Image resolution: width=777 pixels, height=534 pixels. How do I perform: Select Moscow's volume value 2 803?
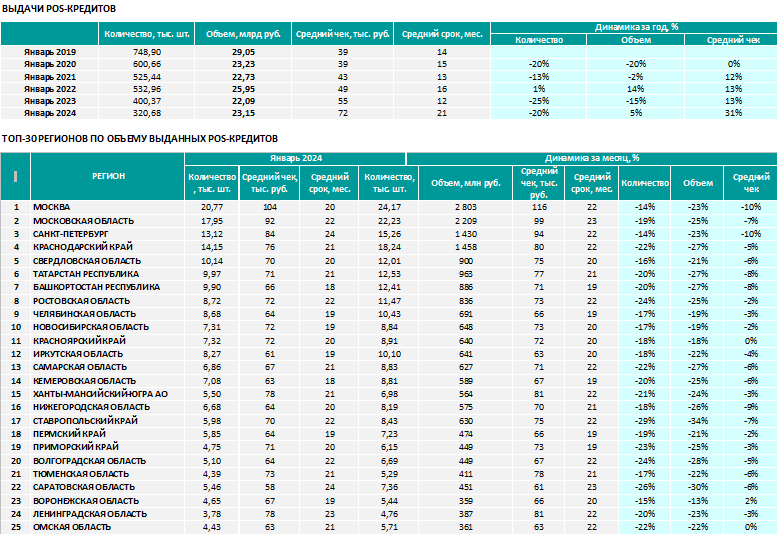[x=466, y=207]
